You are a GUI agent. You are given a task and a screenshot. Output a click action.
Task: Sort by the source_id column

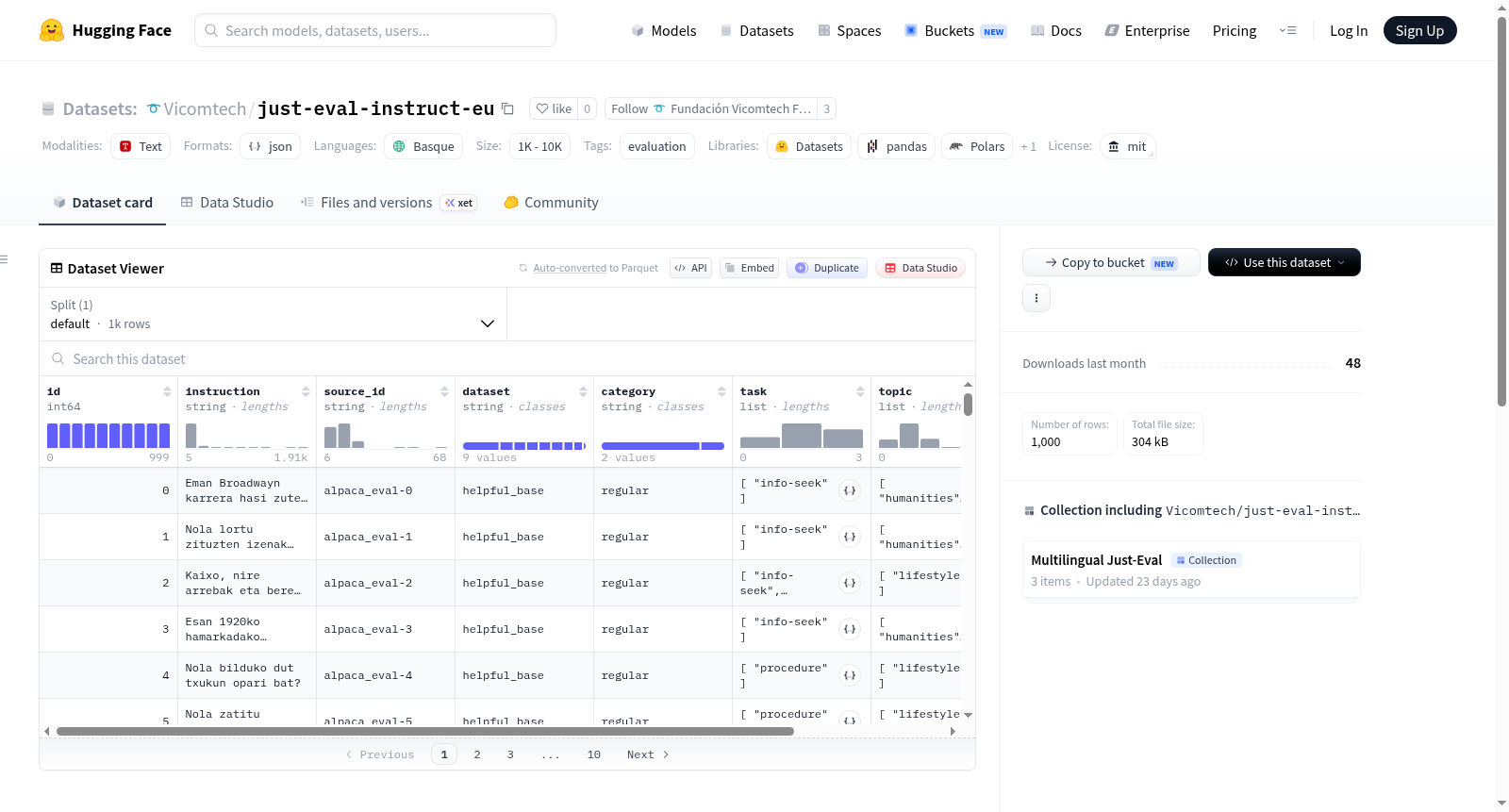pyautogui.click(x=444, y=391)
